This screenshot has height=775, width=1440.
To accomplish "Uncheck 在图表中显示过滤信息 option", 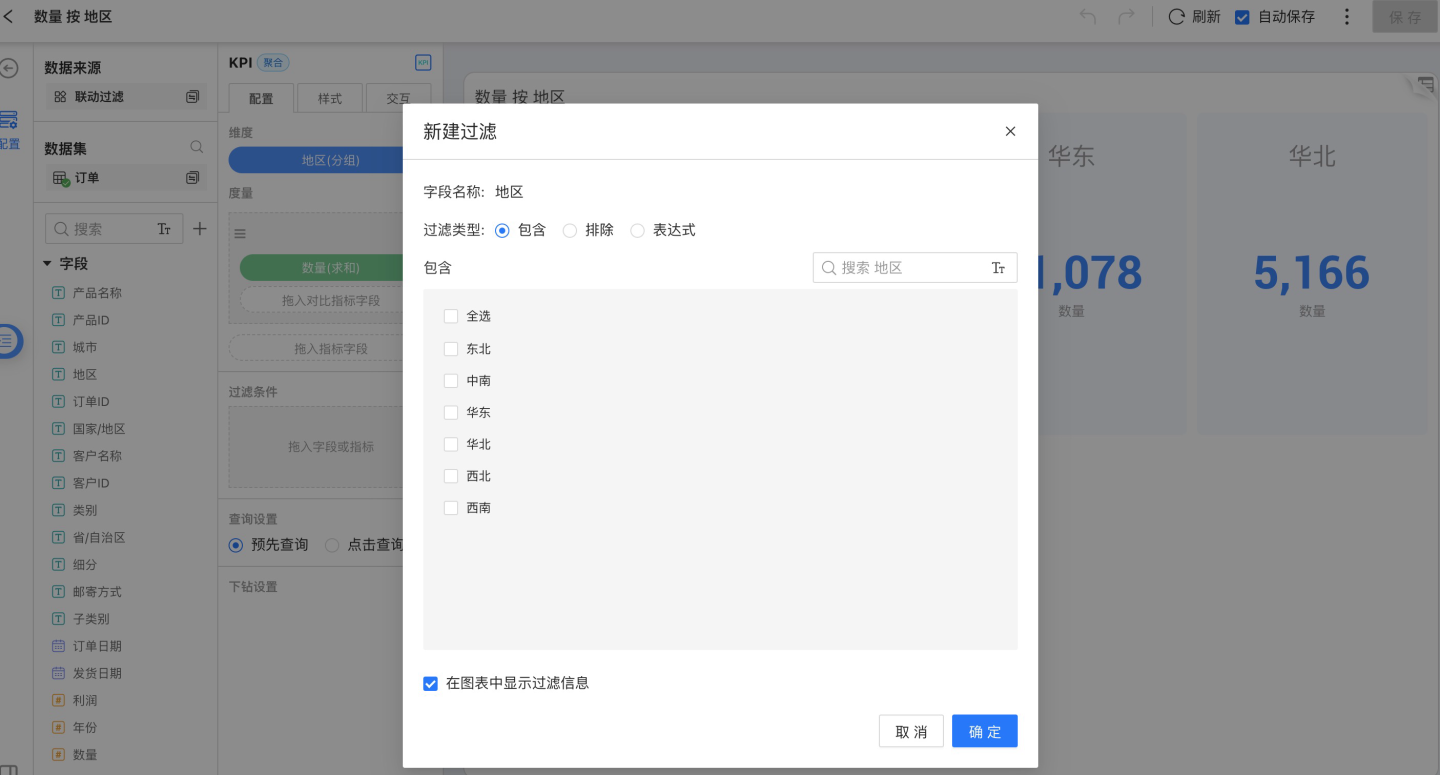I will (431, 684).
